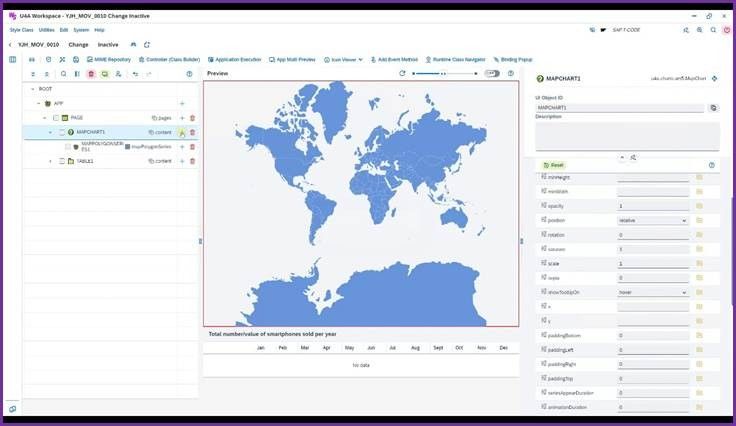Check the TABLE1 node checkbox
This screenshot has height=426, width=736.
pyautogui.click(x=61, y=161)
